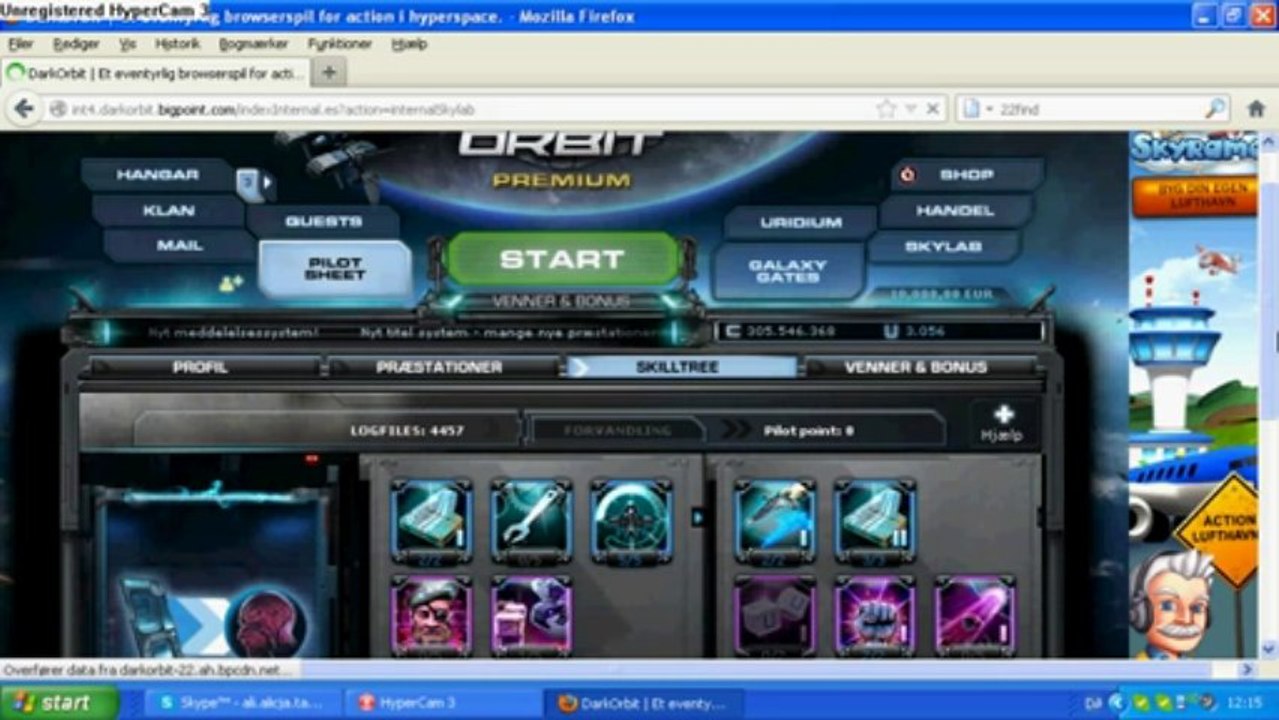The width and height of the screenshot is (1279, 720).
Task: Select the purple missile streak skill icon
Action: [975, 616]
